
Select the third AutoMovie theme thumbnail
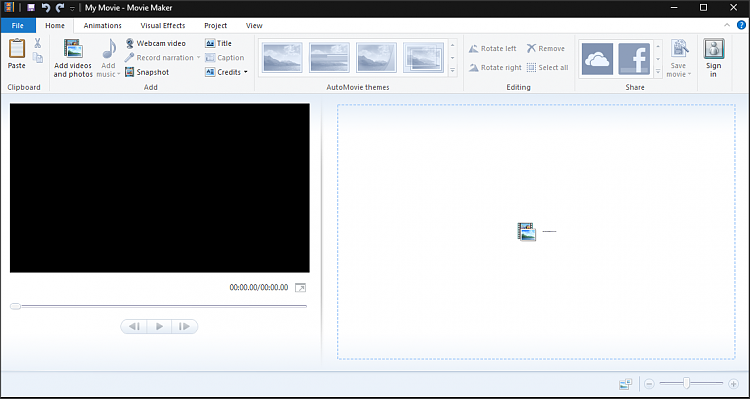(376, 57)
